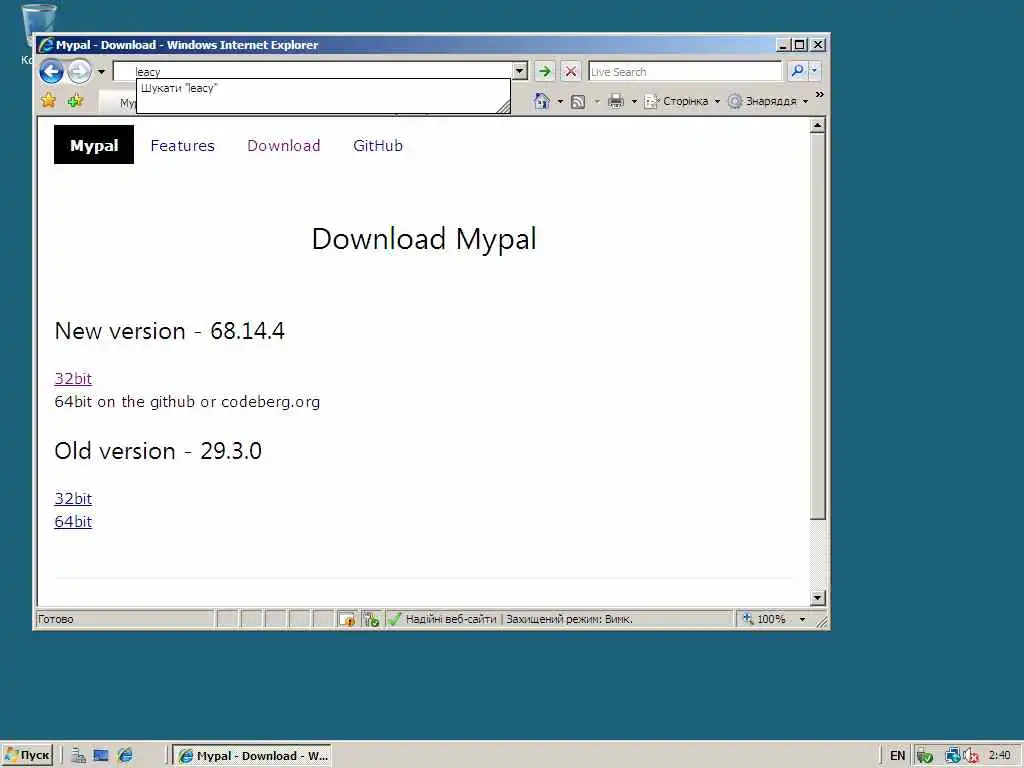Click the greyed Forward navigation arrow
Image resolution: width=1024 pixels, height=768 pixels.
click(80, 71)
